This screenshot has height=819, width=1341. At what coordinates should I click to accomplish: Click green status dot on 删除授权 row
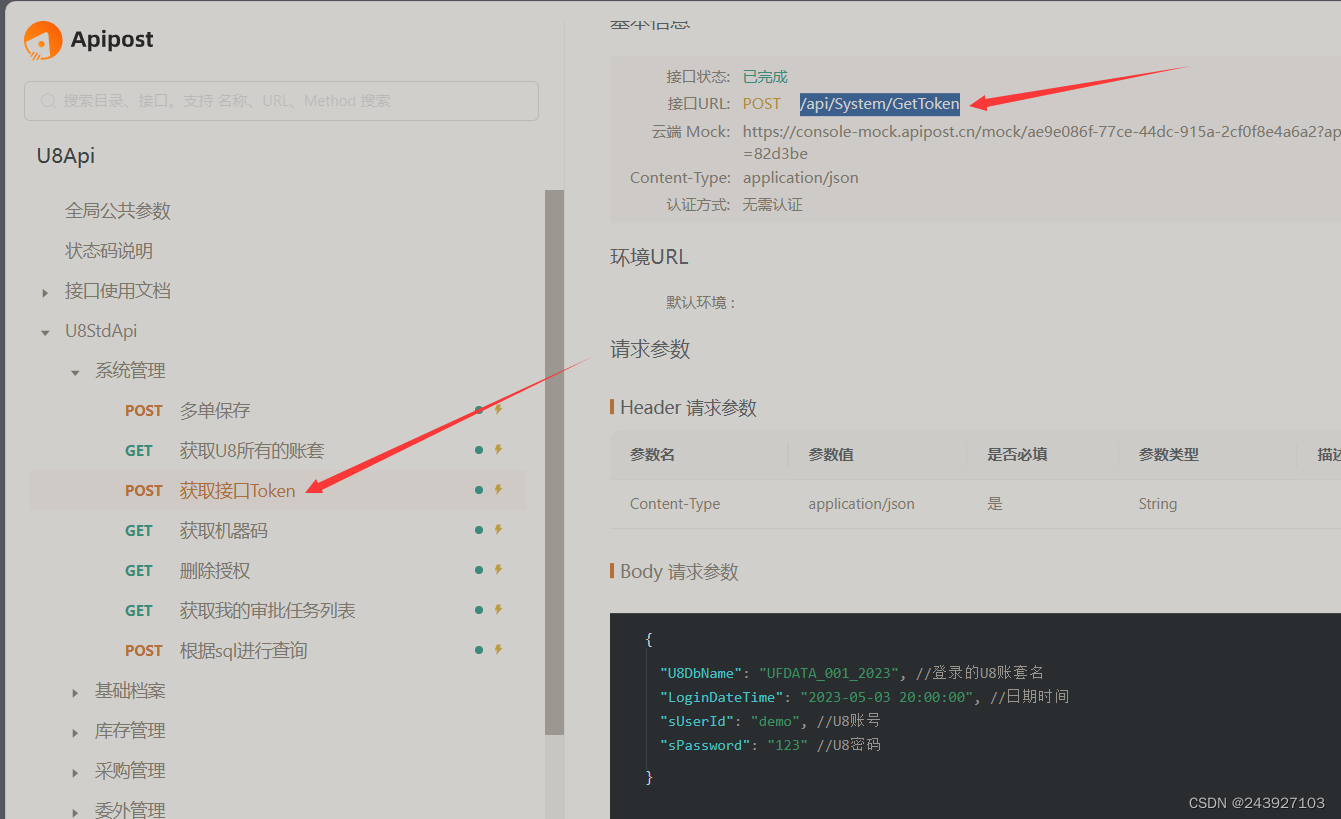coord(479,570)
